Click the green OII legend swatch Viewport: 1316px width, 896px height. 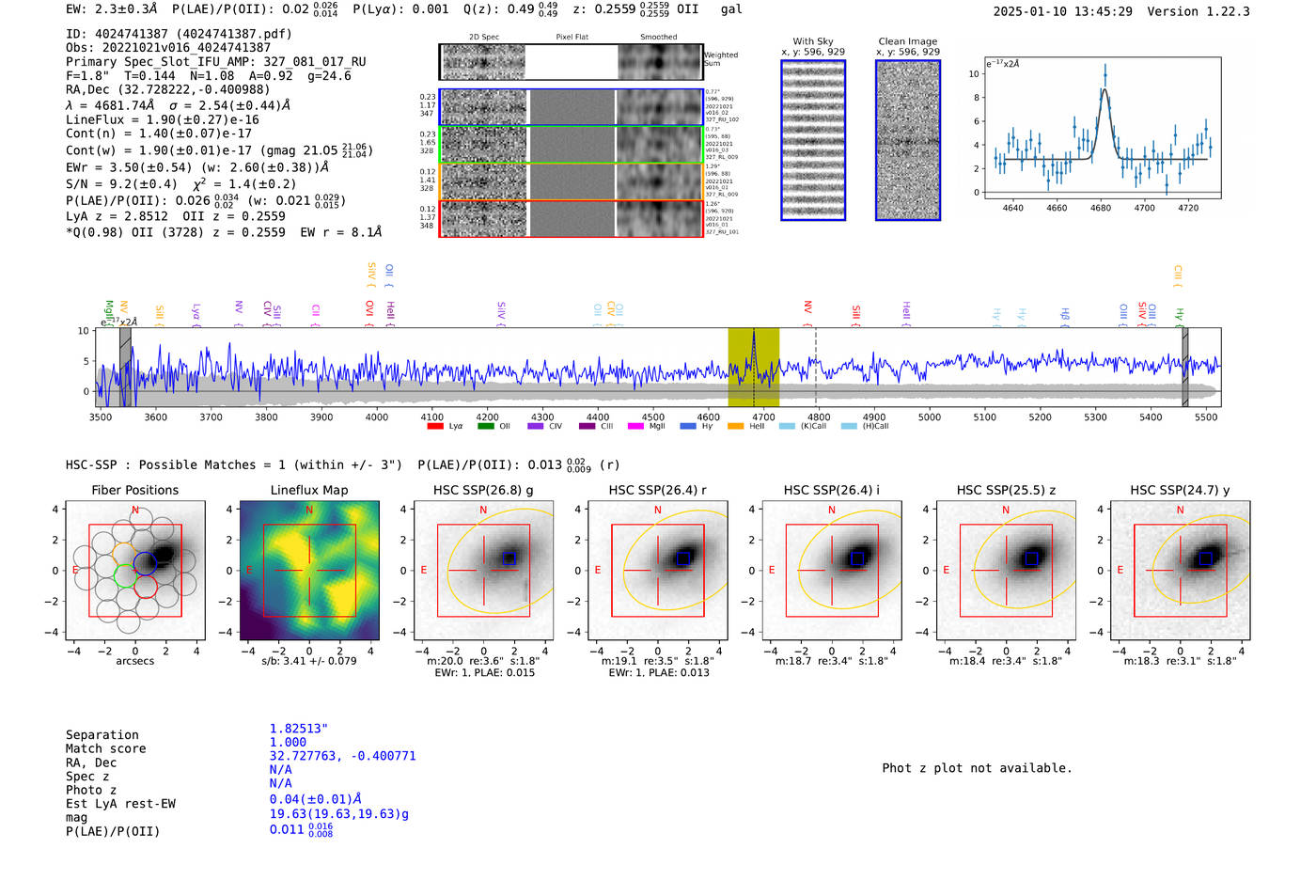(x=485, y=426)
